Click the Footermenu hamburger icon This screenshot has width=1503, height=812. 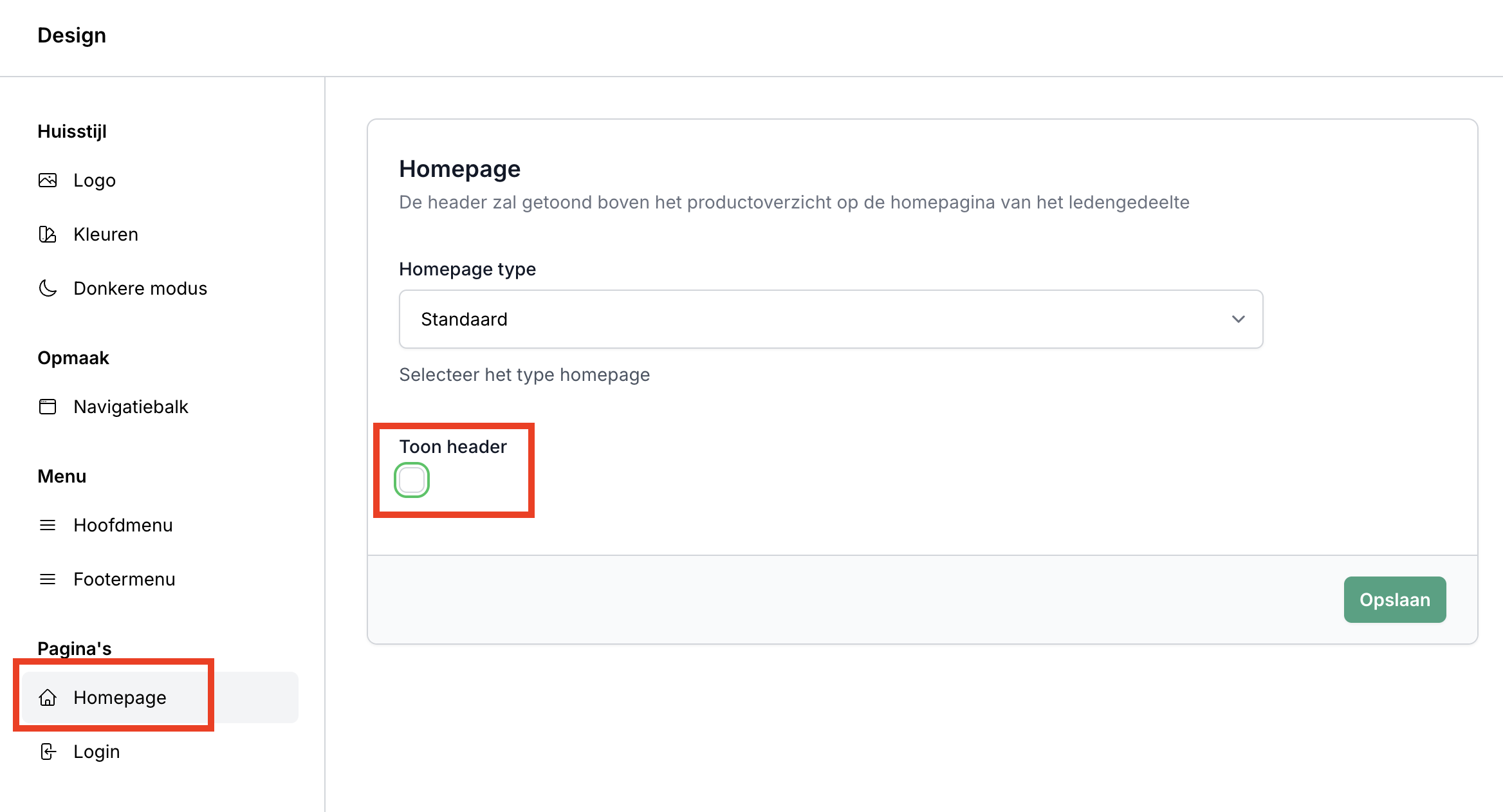[48, 579]
